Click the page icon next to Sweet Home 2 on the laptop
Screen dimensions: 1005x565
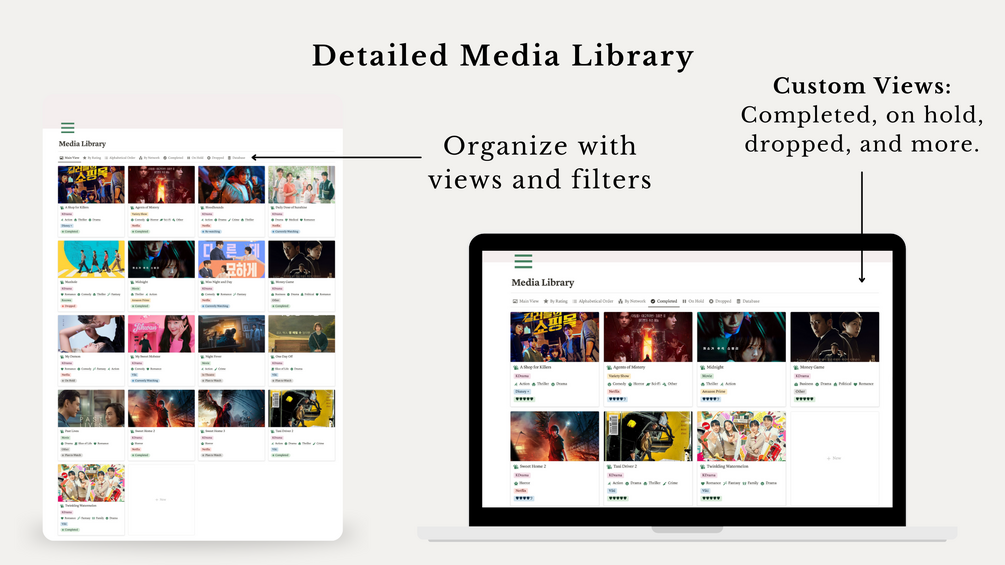tap(516, 466)
